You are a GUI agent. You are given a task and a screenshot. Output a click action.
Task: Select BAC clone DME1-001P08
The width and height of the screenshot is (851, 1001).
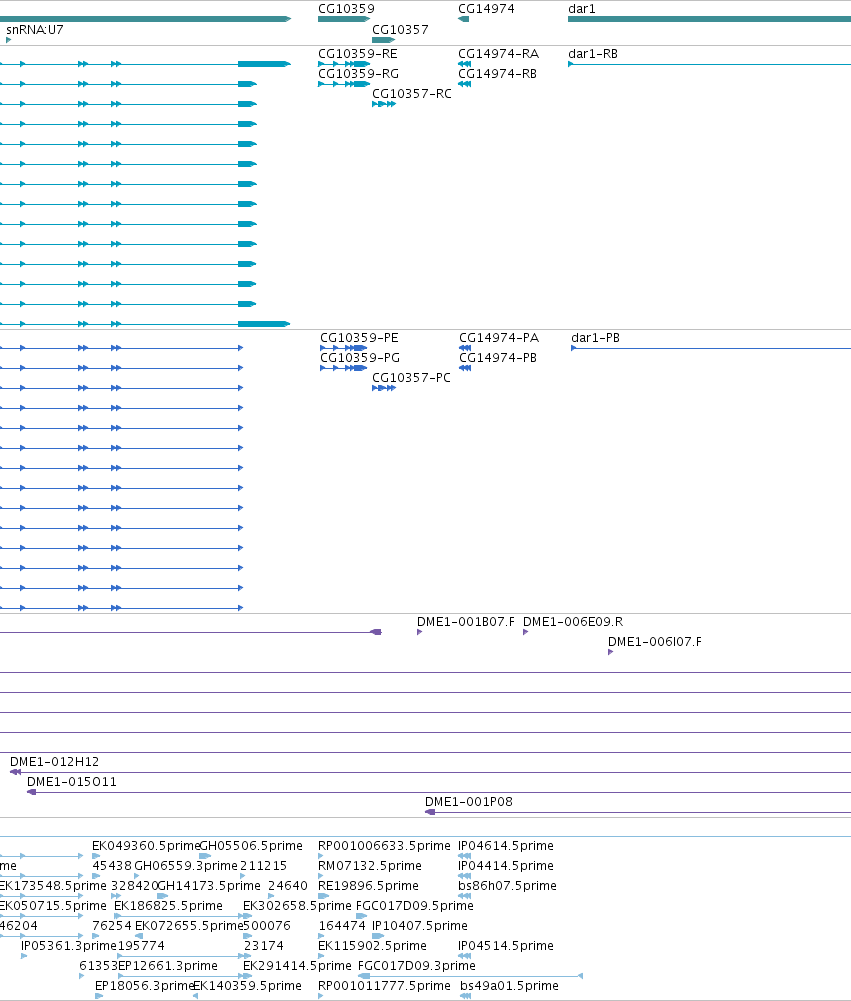pos(469,802)
